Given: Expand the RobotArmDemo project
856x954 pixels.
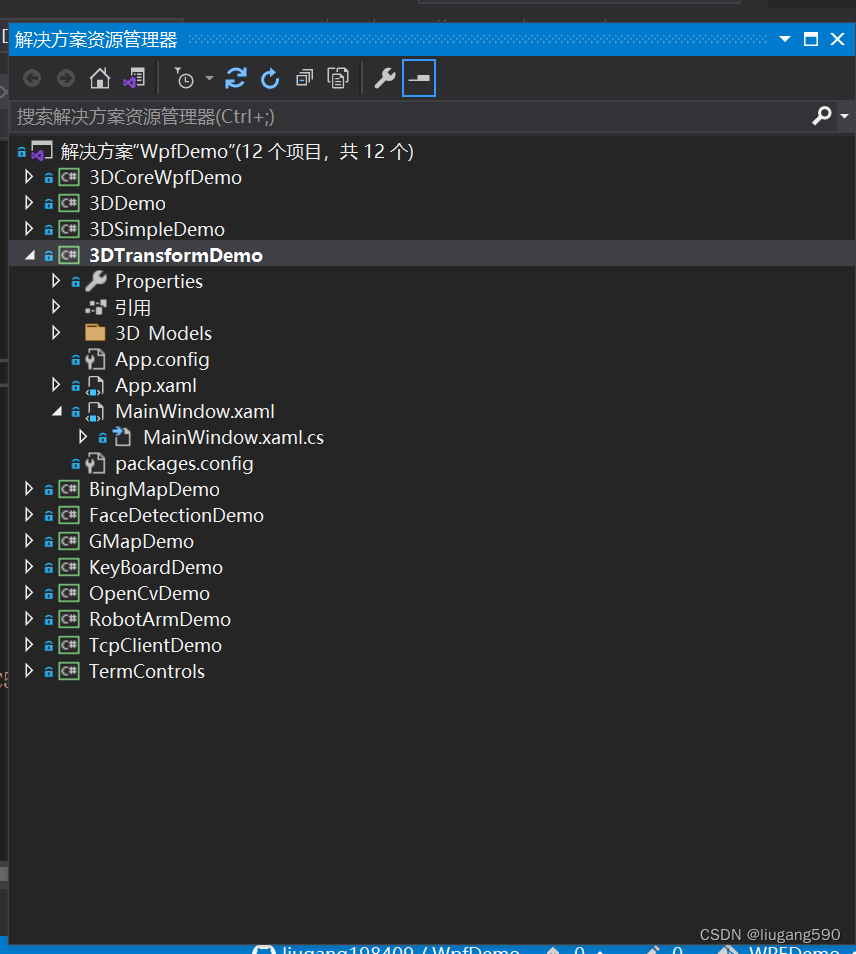Looking at the screenshot, I should [x=29, y=619].
